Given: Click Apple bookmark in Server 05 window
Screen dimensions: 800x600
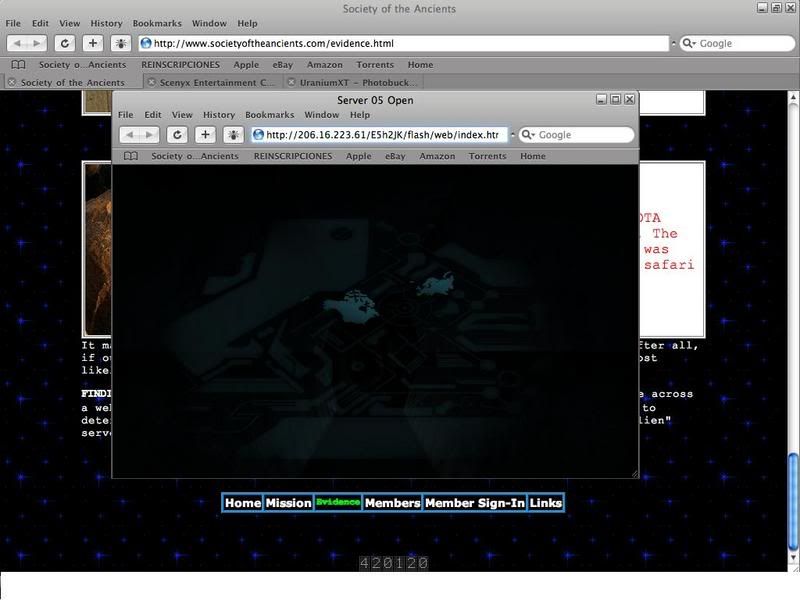Looking at the screenshot, I should 359,156.
